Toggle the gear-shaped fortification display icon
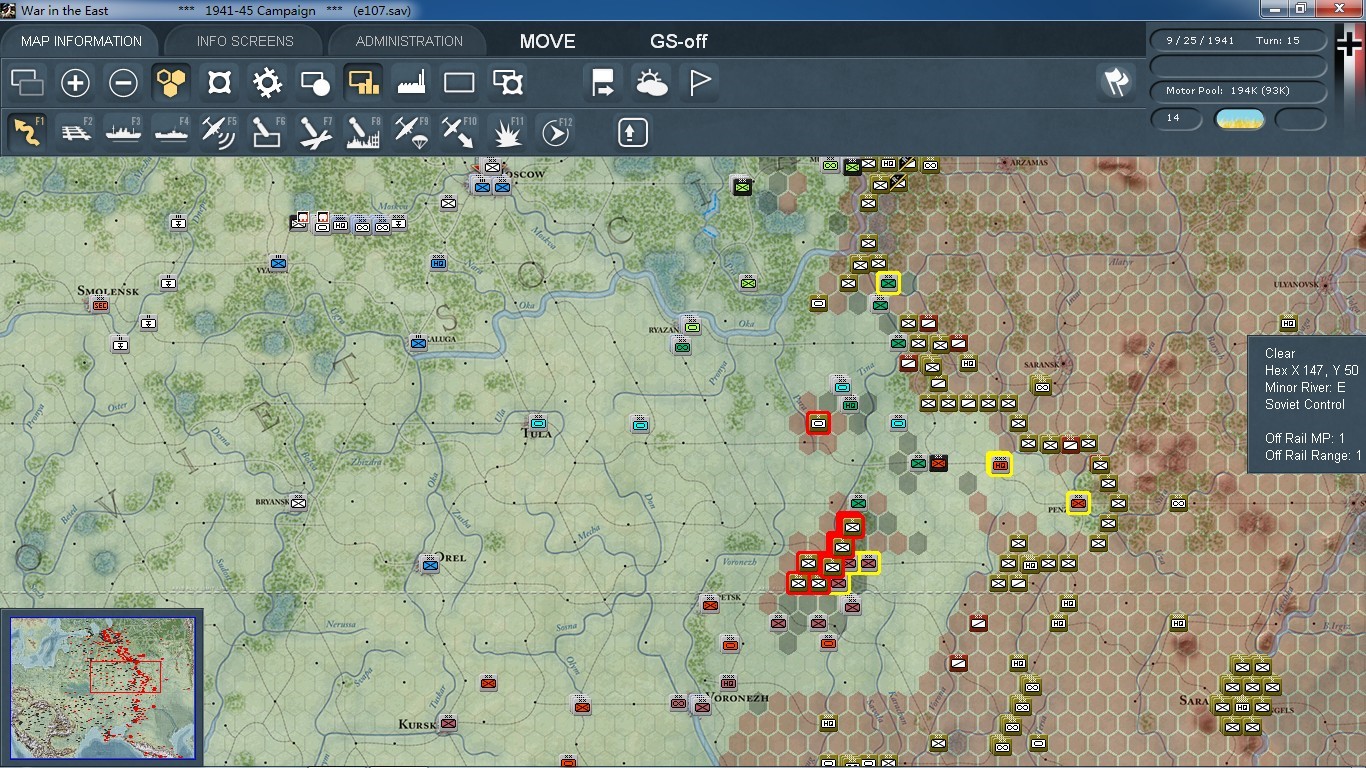1366x768 pixels. pos(267,82)
